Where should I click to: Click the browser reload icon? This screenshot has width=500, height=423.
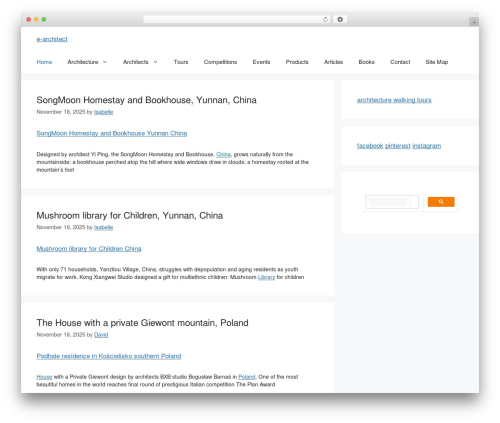coord(325,20)
